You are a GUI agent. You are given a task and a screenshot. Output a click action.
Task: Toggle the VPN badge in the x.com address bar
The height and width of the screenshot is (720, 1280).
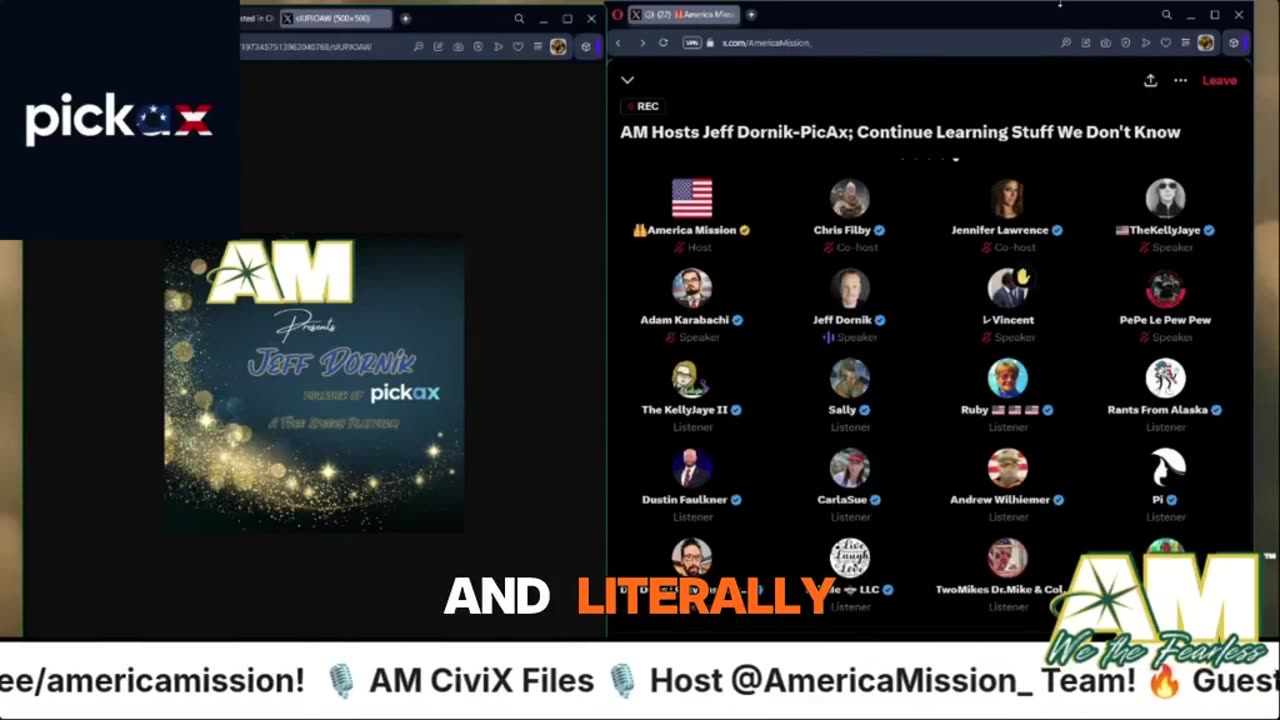click(x=691, y=43)
